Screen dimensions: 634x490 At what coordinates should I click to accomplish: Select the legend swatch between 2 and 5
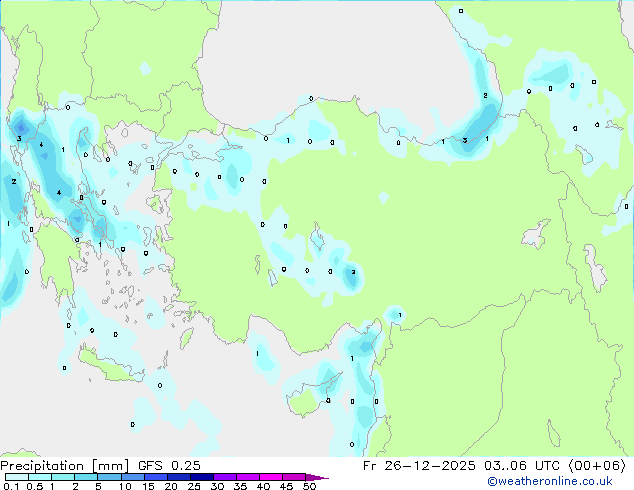tap(86, 477)
